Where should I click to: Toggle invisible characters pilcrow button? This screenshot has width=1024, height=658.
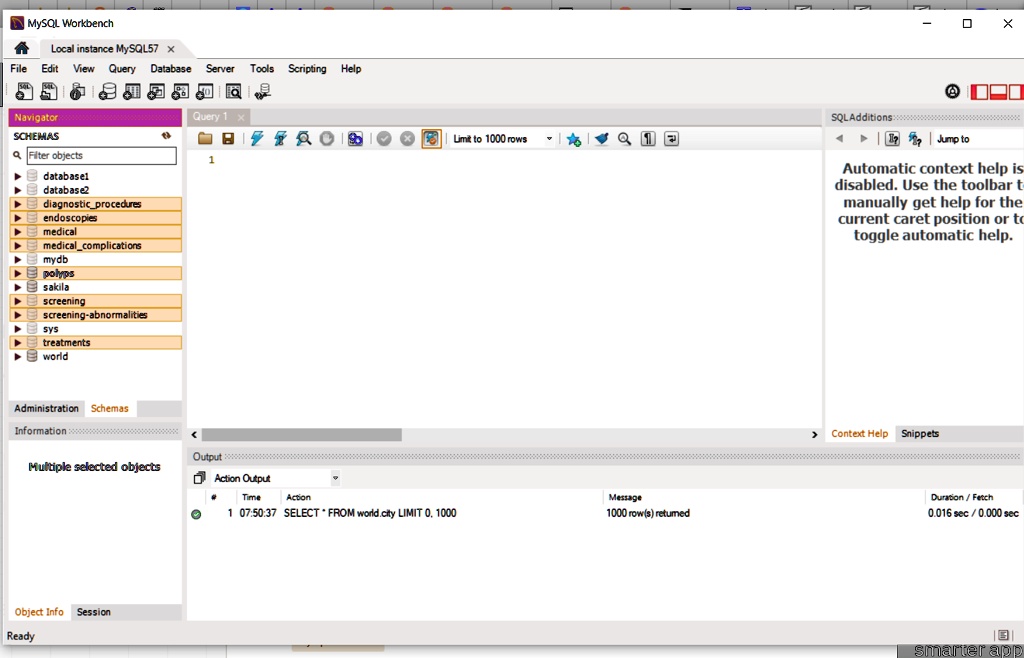(x=648, y=139)
